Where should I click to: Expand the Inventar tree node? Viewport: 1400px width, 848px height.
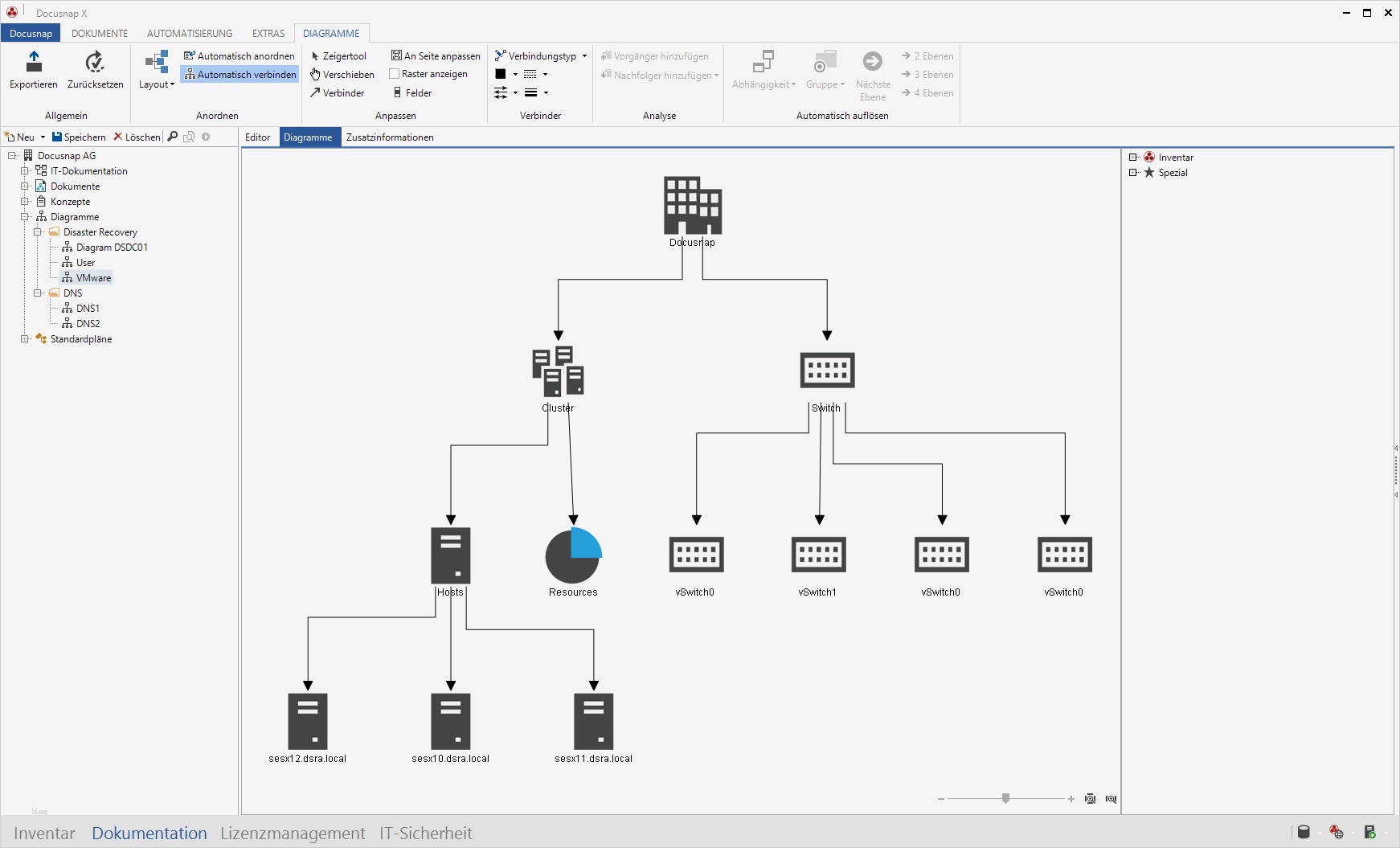click(x=1133, y=158)
